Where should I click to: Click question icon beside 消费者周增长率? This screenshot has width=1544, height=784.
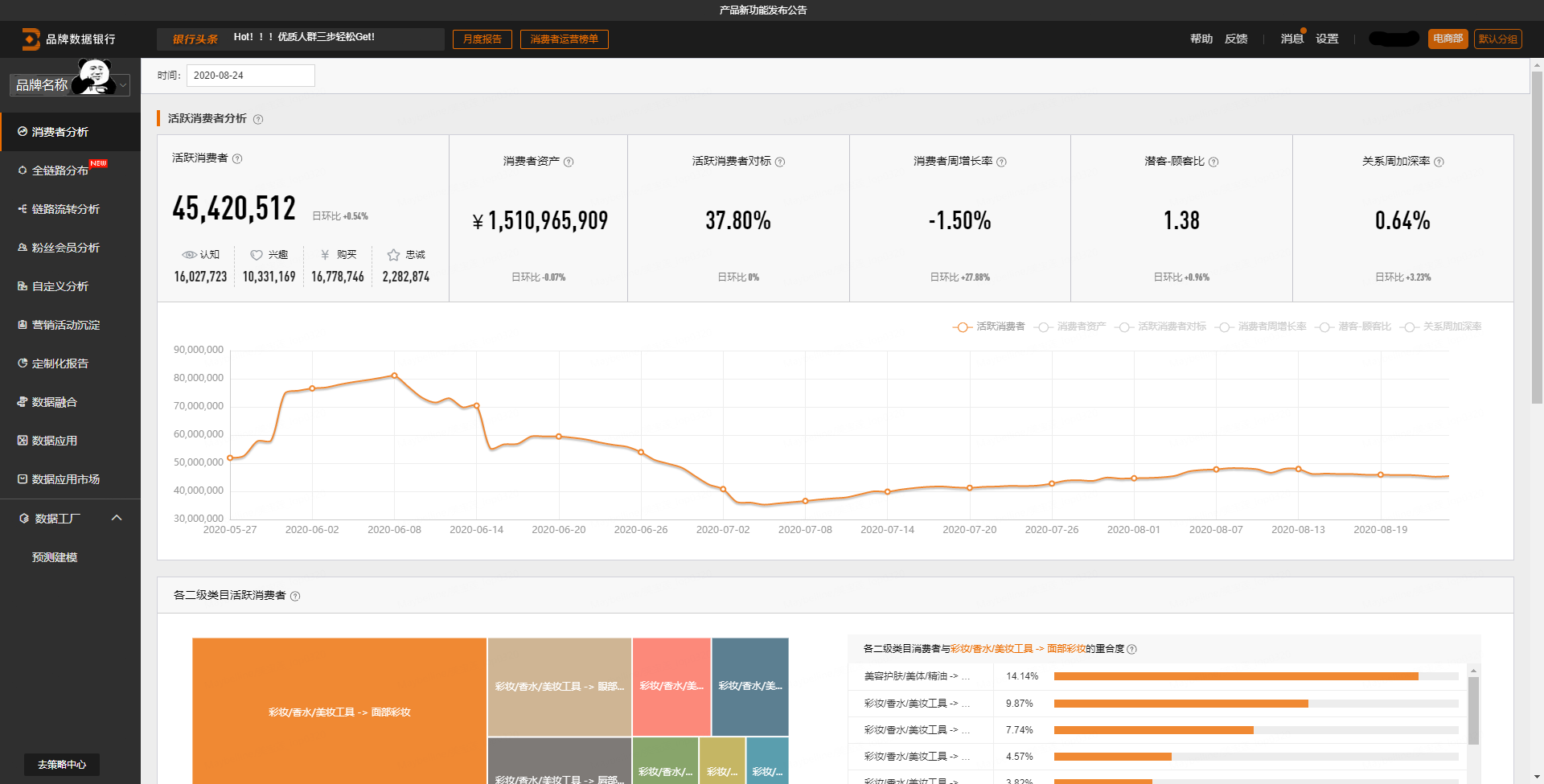1001,162
